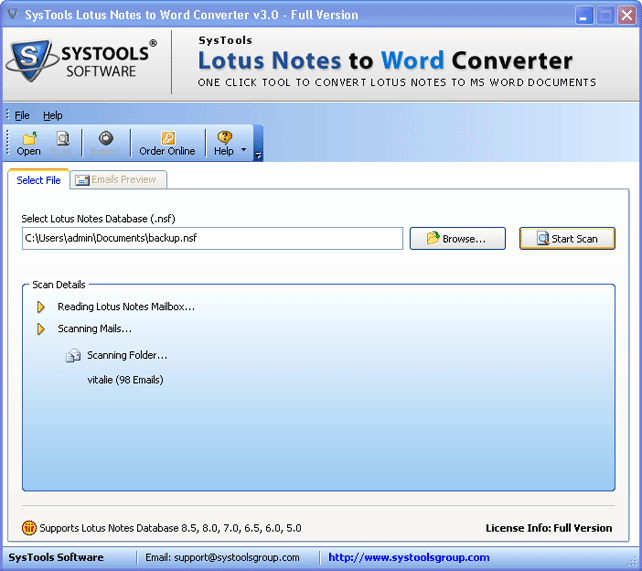Image resolution: width=642 pixels, height=571 pixels.
Task: Click the Scan toolbar icon
Action: pyautogui.click(x=62, y=139)
